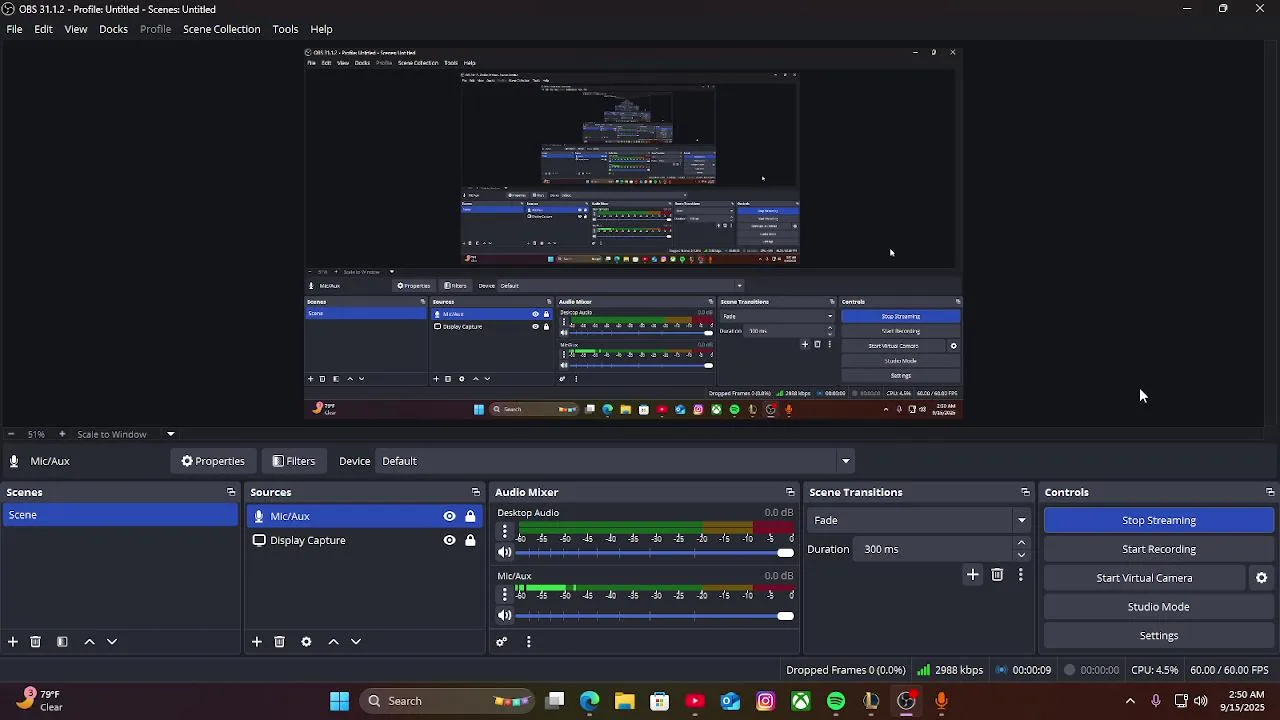Mute Desktop Audio speaker icon
The height and width of the screenshot is (720, 1280).
505,553
